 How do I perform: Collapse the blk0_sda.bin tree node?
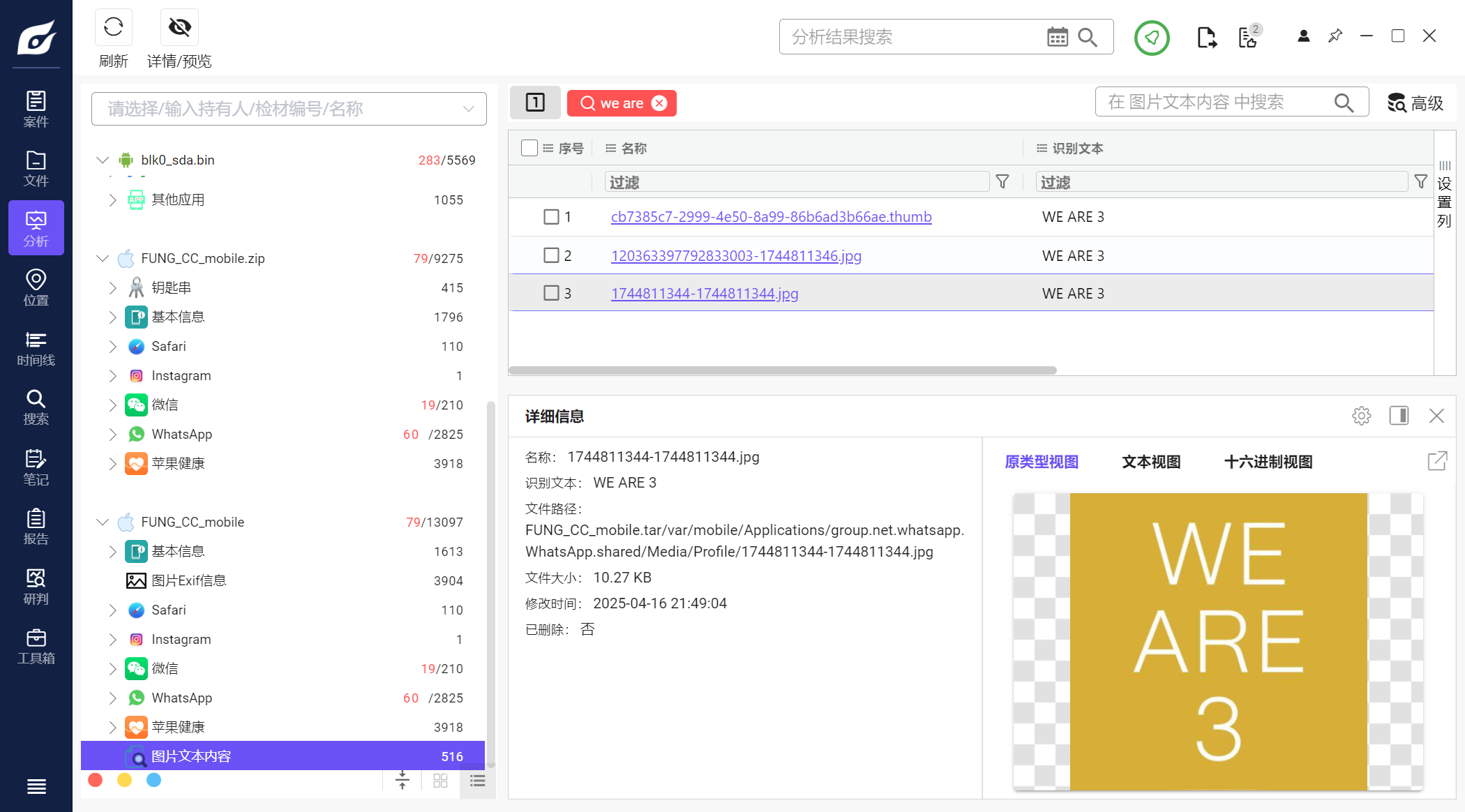point(103,160)
